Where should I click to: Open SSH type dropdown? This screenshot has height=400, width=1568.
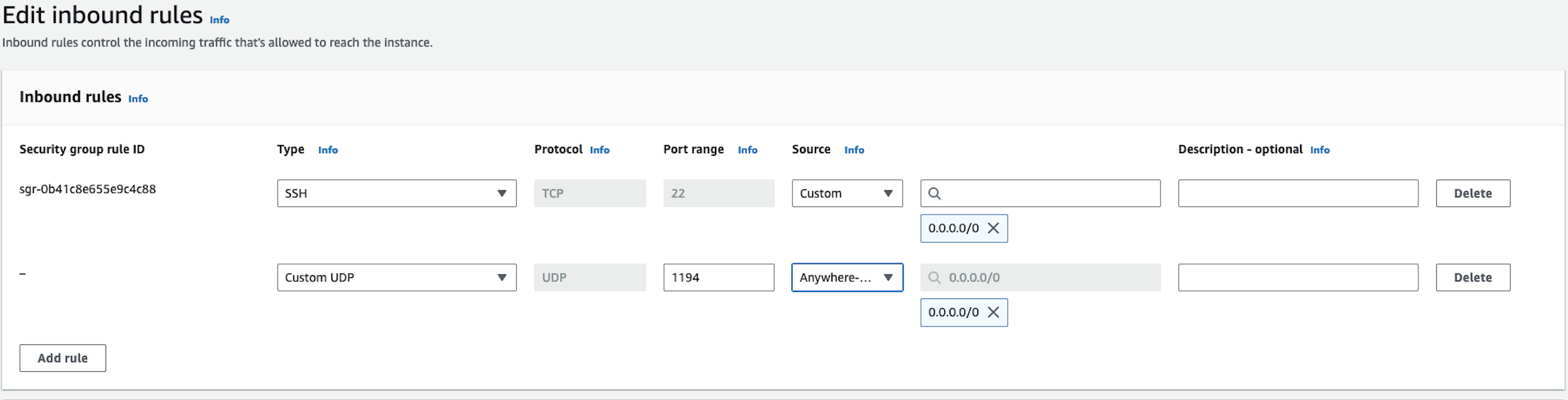[x=396, y=194]
